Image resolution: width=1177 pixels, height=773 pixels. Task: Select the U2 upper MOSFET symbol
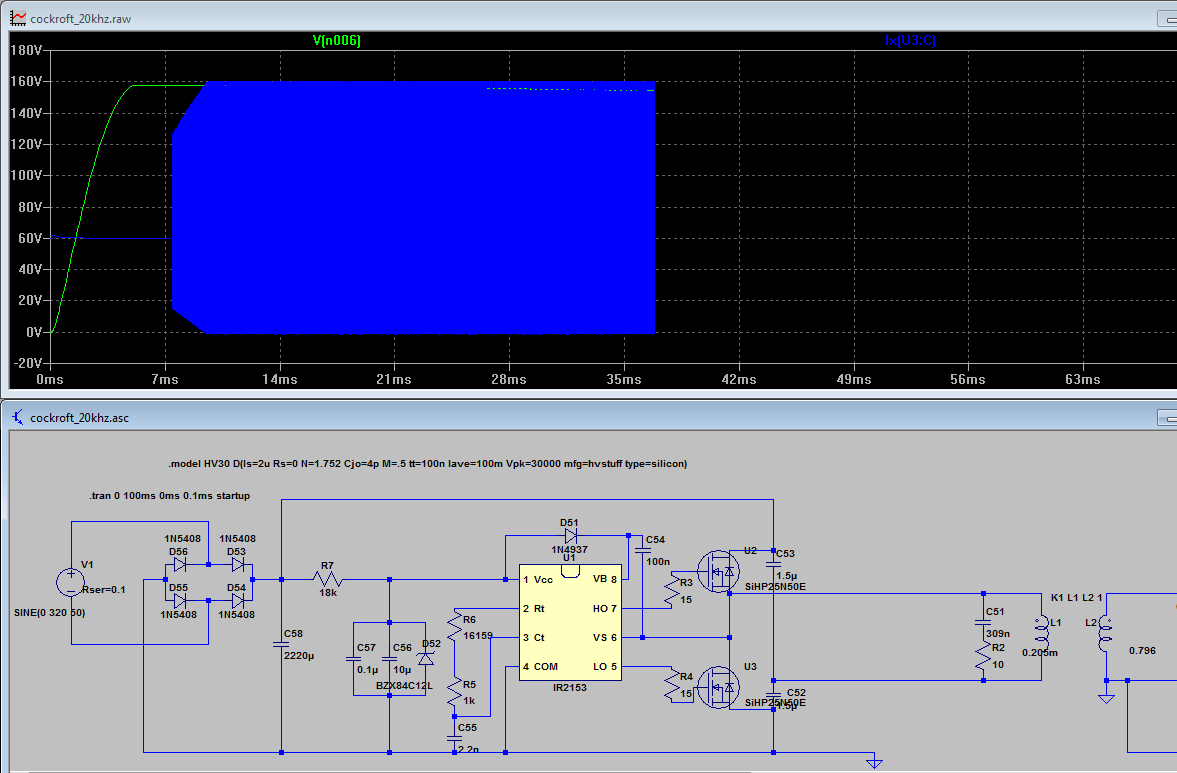[x=715, y=570]
